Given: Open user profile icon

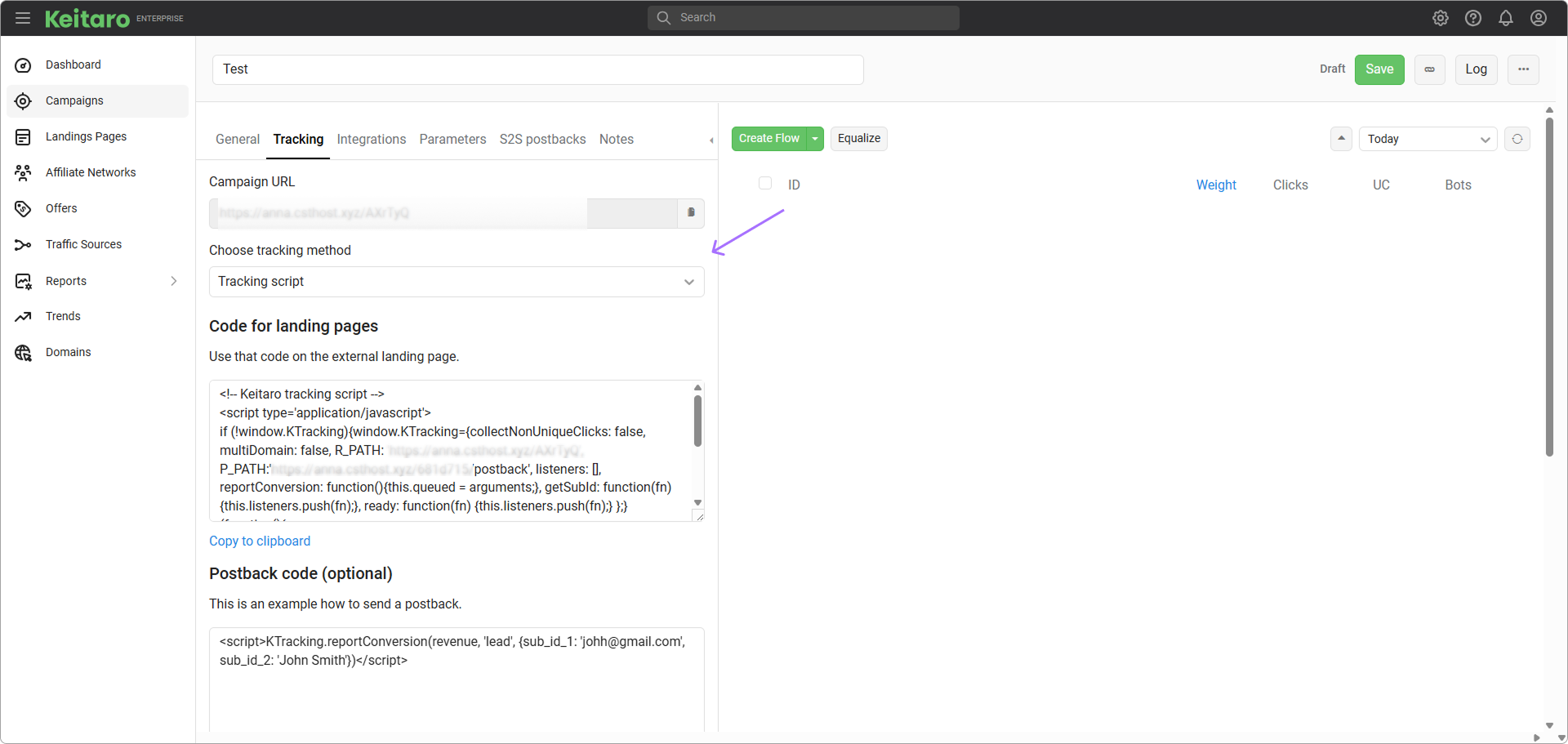Looking at the screenshot, I should tap(1539, 18).
